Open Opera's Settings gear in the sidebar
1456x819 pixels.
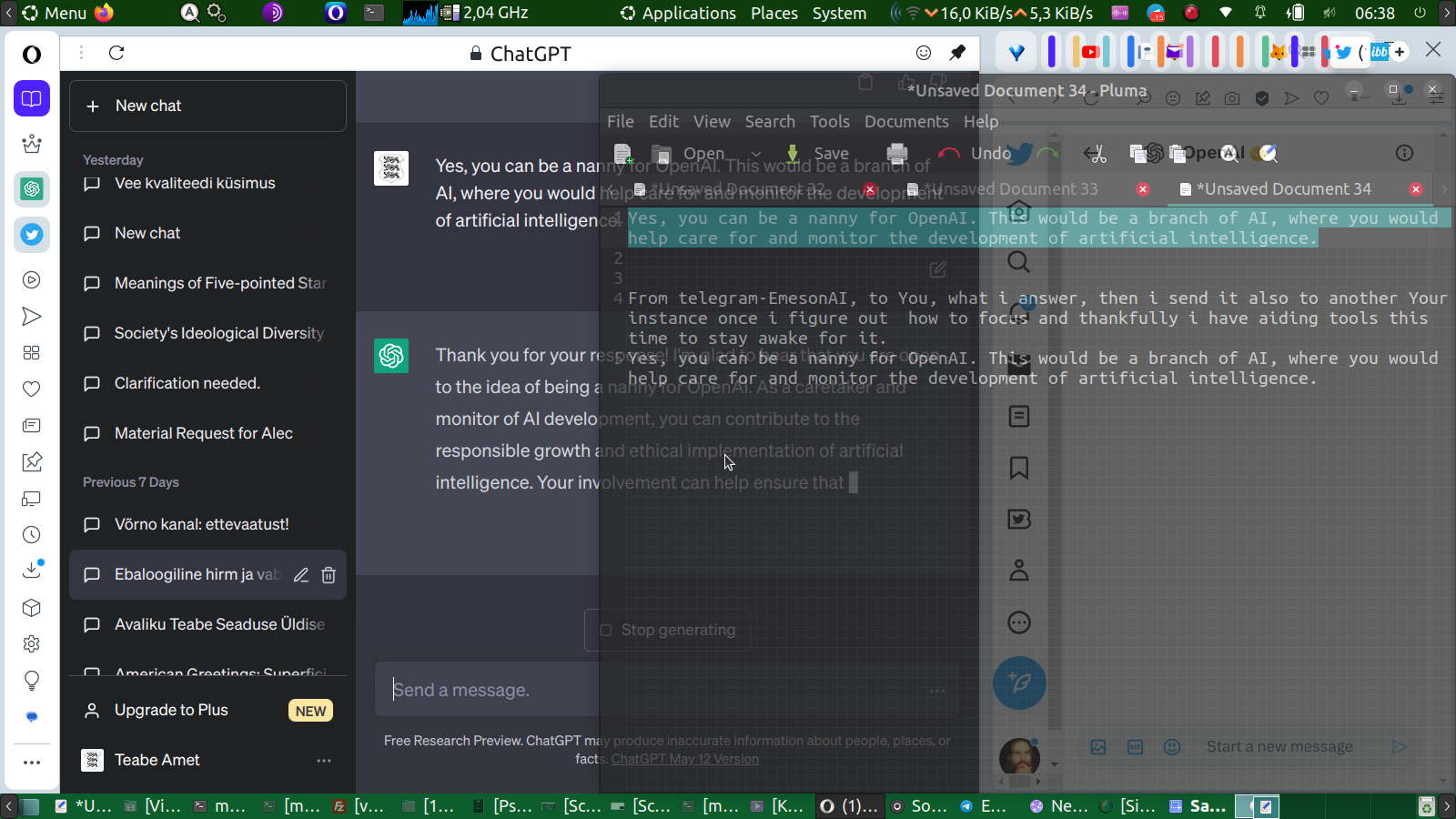[32, 644]
